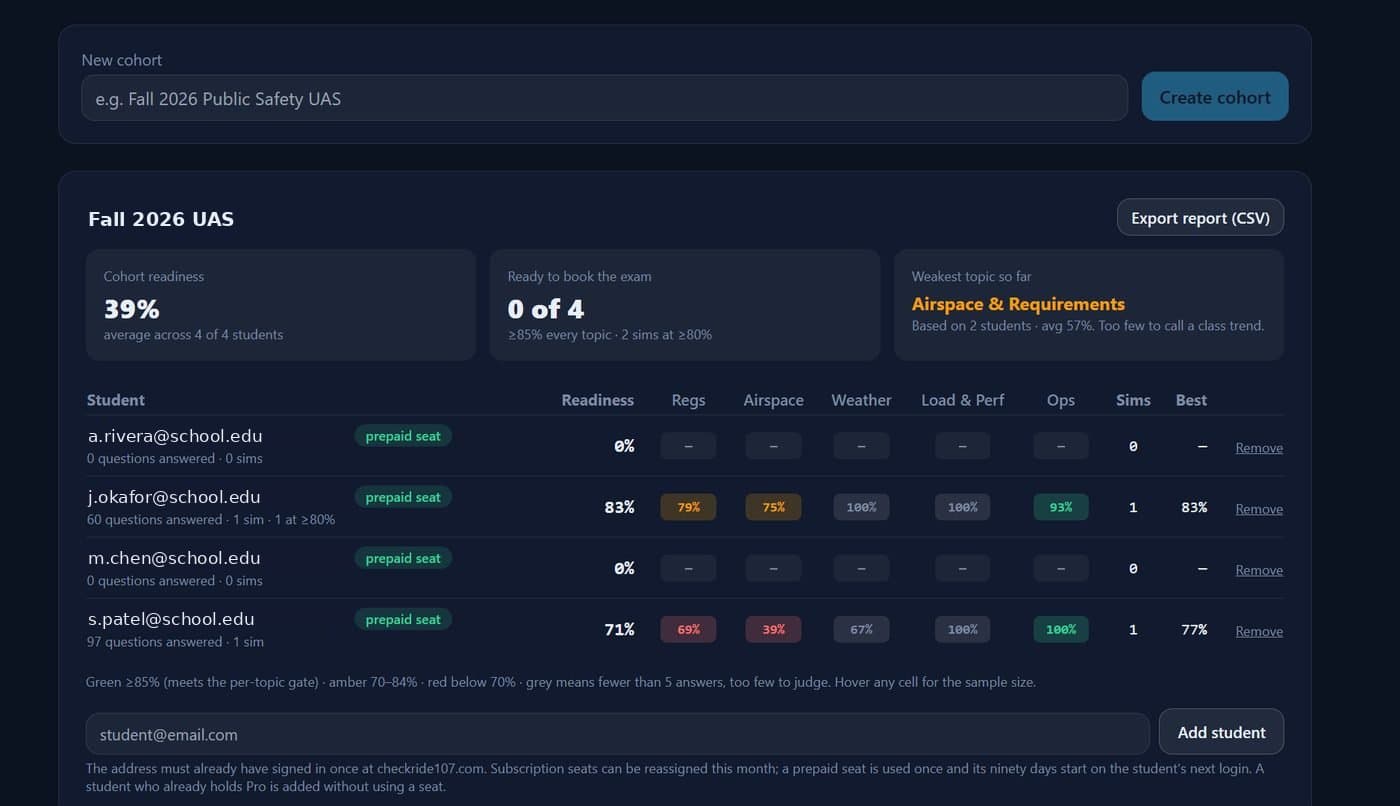1400x806 pixels.
Task: Click s.patel's 71% readiness value
Action: (x=619, y=629)
